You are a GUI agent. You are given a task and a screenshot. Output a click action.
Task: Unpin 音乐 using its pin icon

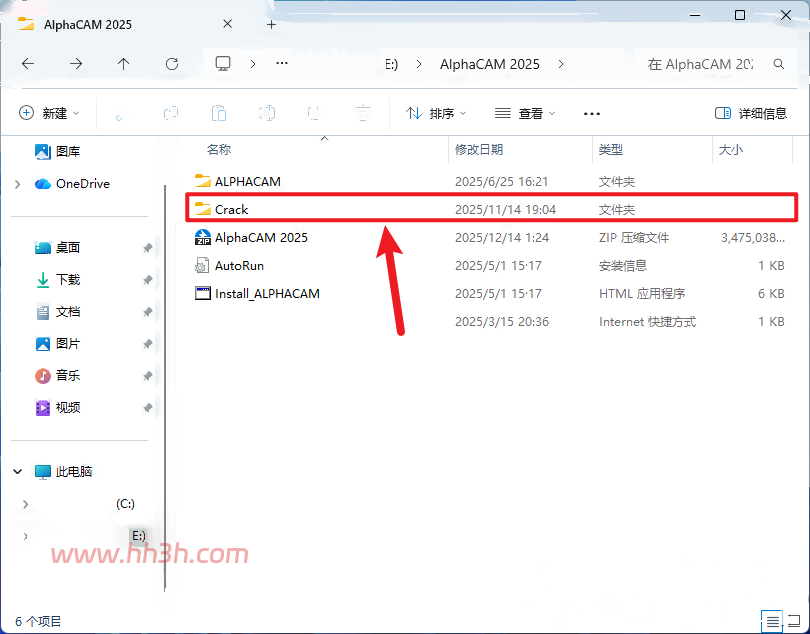point(147,376)
